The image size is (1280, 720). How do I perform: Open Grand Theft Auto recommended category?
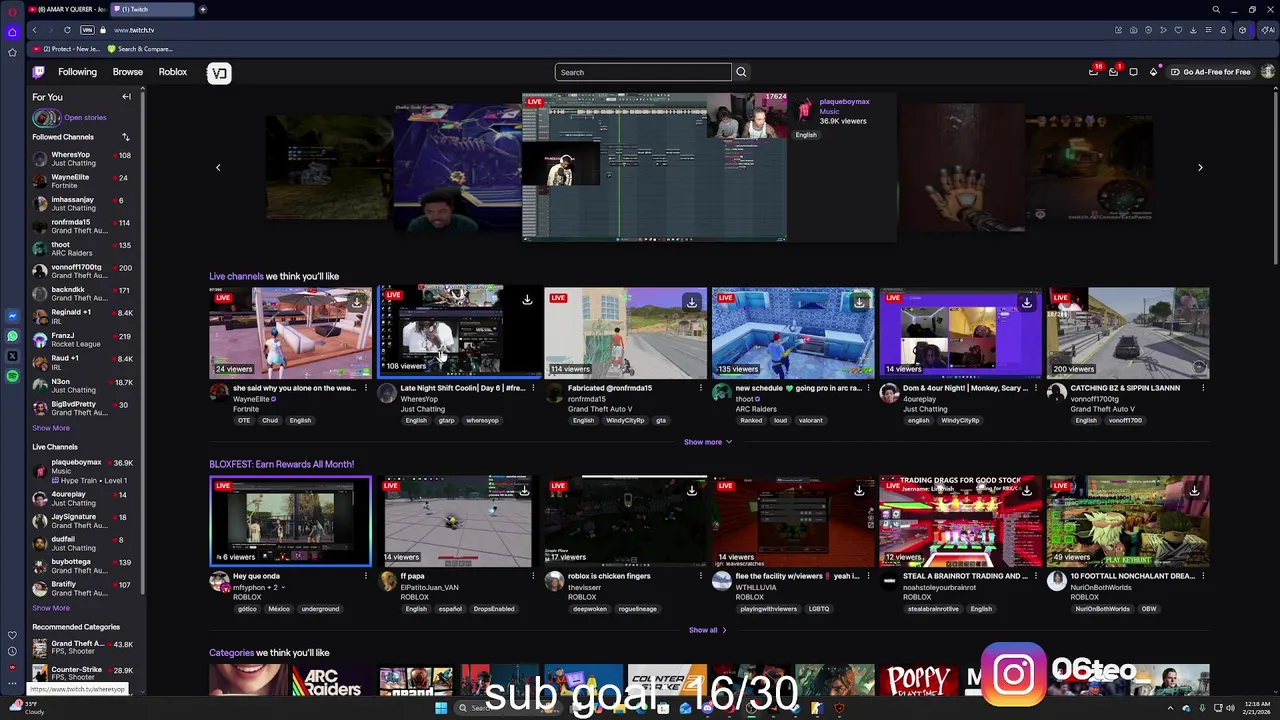(82, 648)
